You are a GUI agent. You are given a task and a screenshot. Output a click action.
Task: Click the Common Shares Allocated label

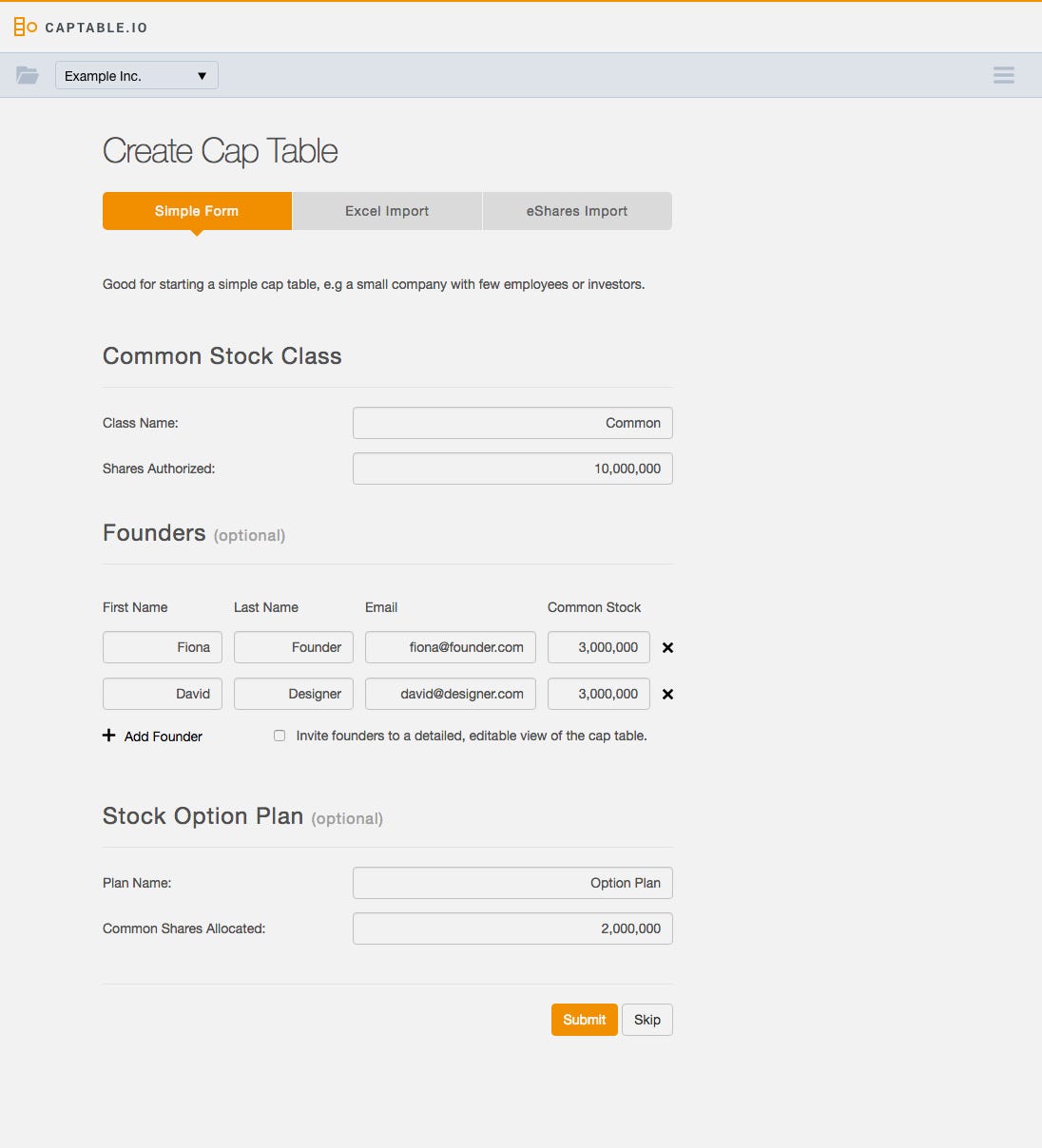(x=184, y=928)
